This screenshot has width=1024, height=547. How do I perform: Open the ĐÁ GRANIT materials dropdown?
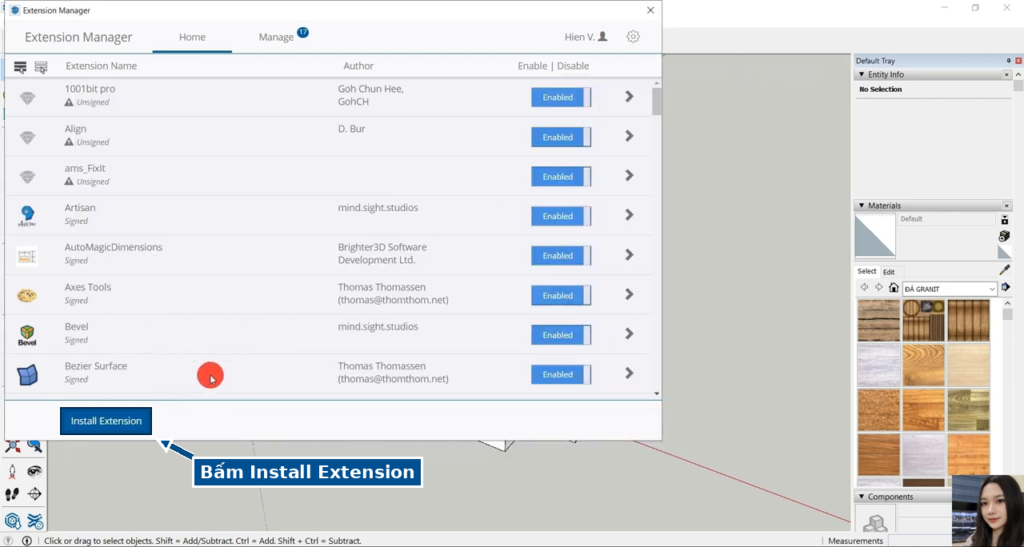pos(950,289)
